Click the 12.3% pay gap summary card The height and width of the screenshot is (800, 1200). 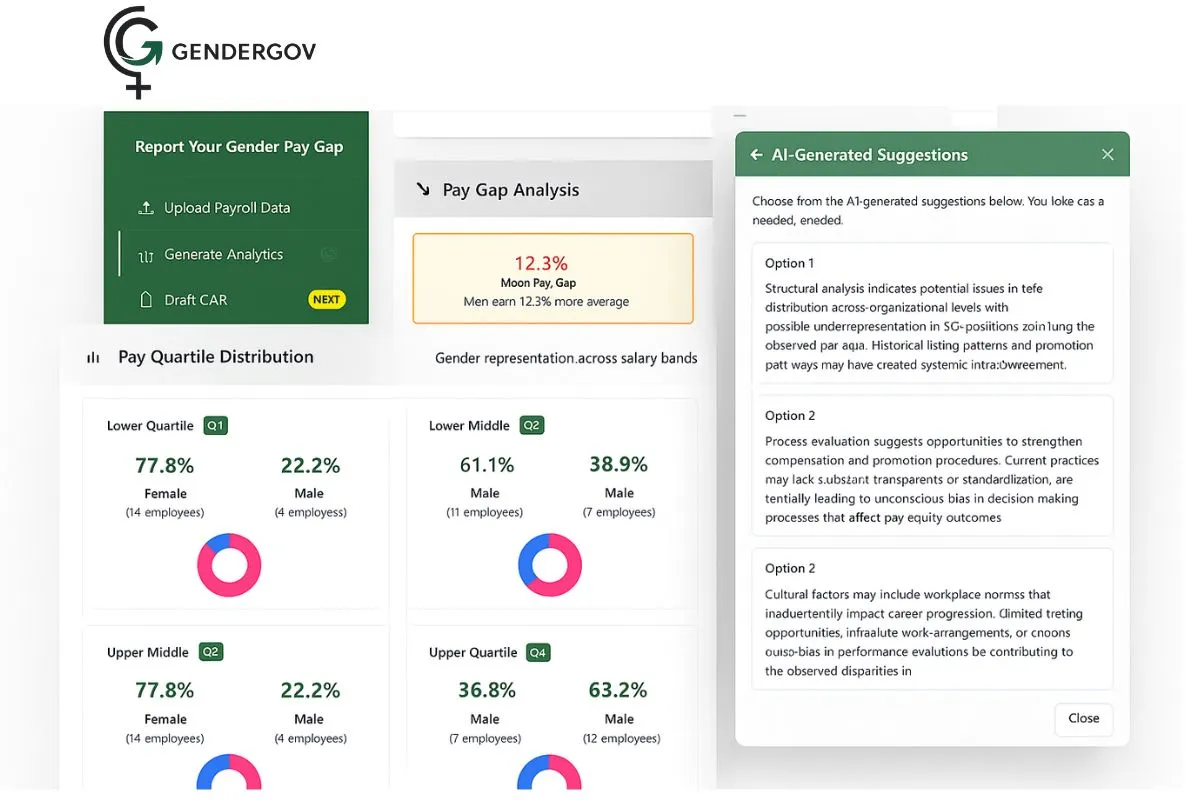[553, 279]
